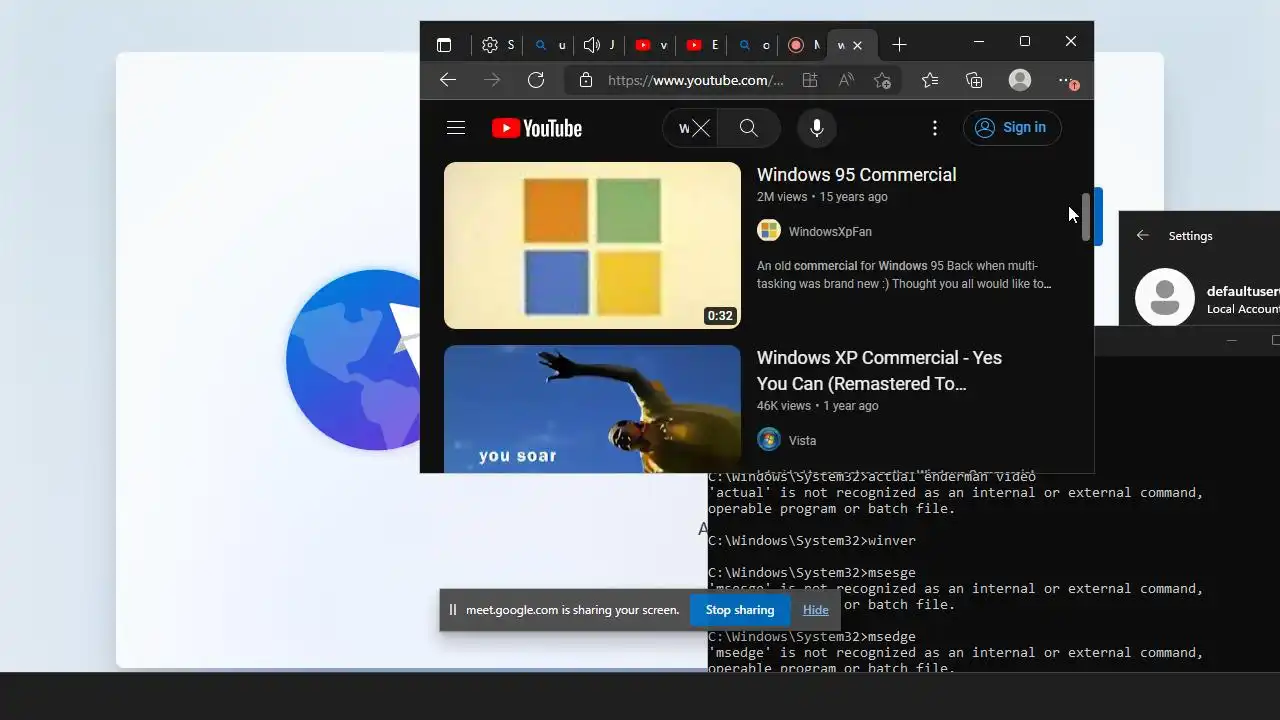The height and width of the screenshot is (720, 1280).
Task: Switch to the search tab labeled 'o'
Action: (x=752, y=45)
